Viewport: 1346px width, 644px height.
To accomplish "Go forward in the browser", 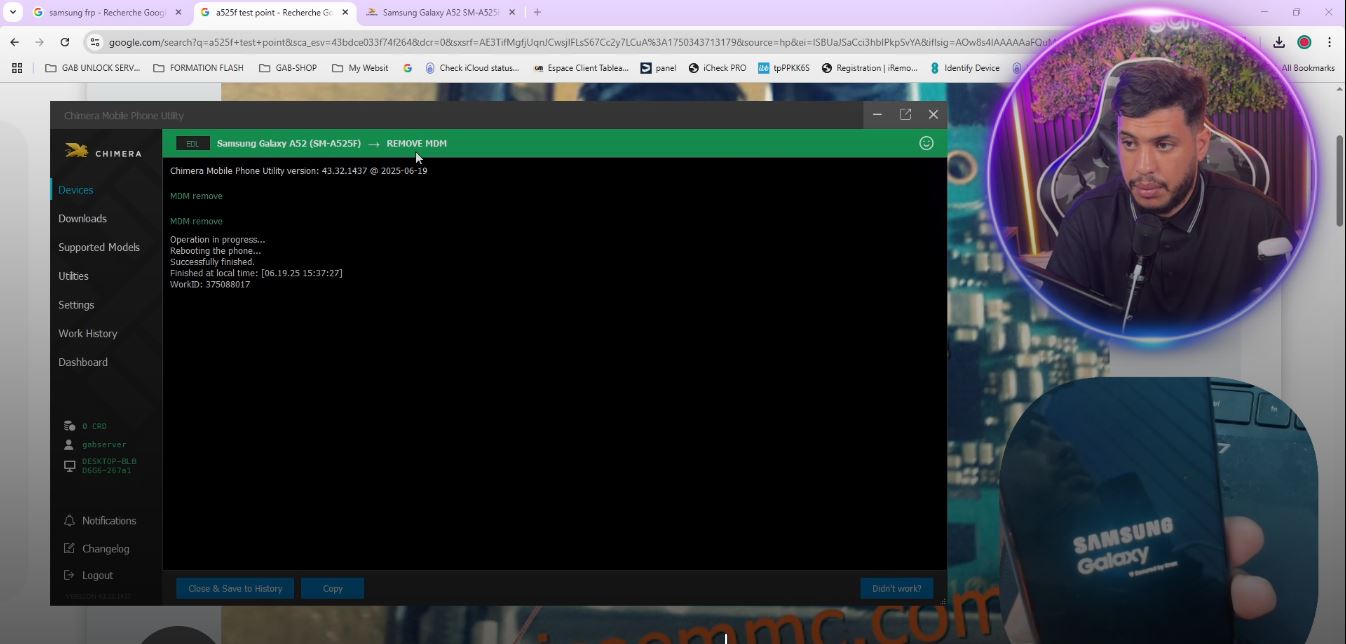I will click(39, 42).
